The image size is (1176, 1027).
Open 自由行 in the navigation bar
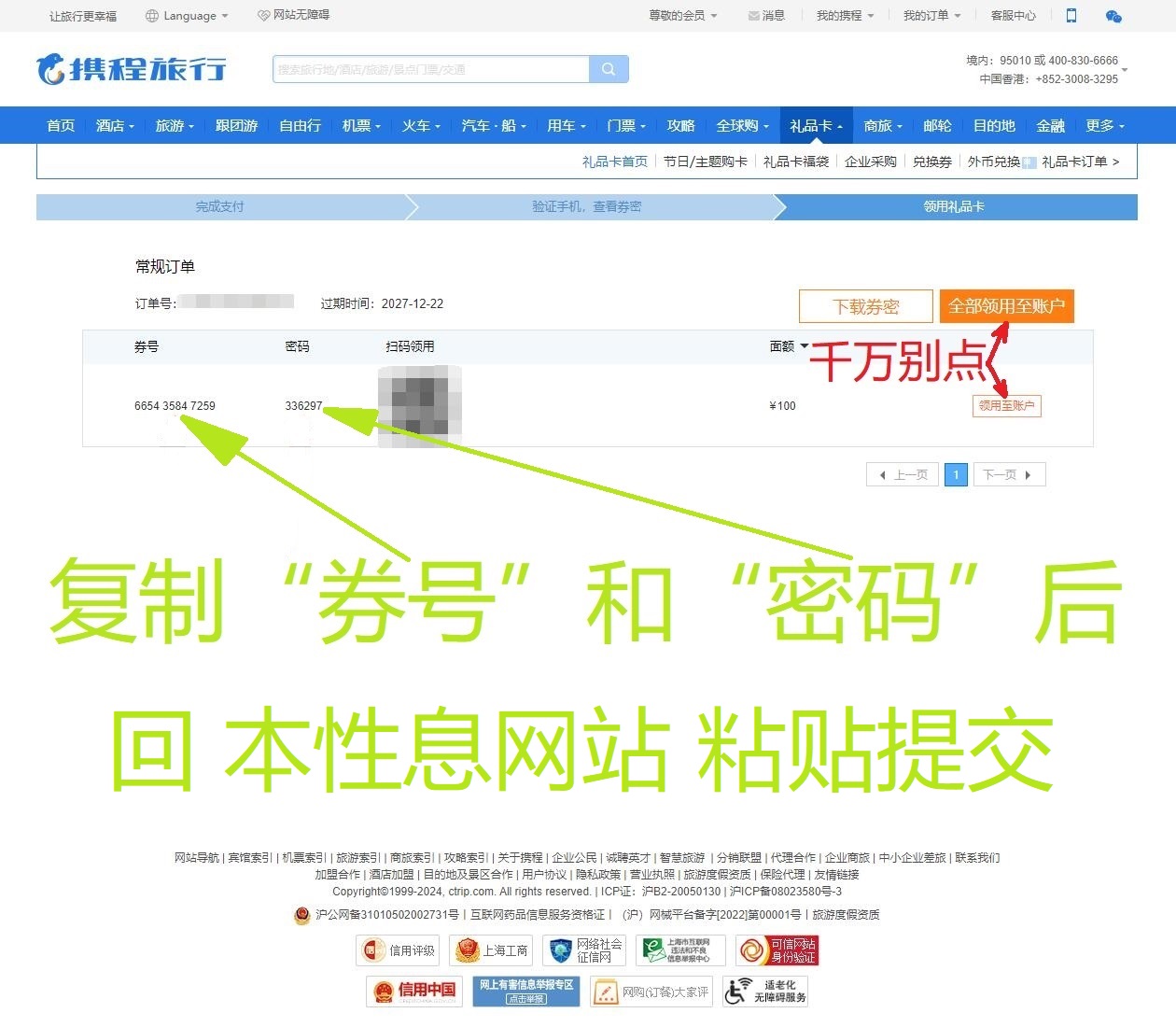(x=301, y=125)
